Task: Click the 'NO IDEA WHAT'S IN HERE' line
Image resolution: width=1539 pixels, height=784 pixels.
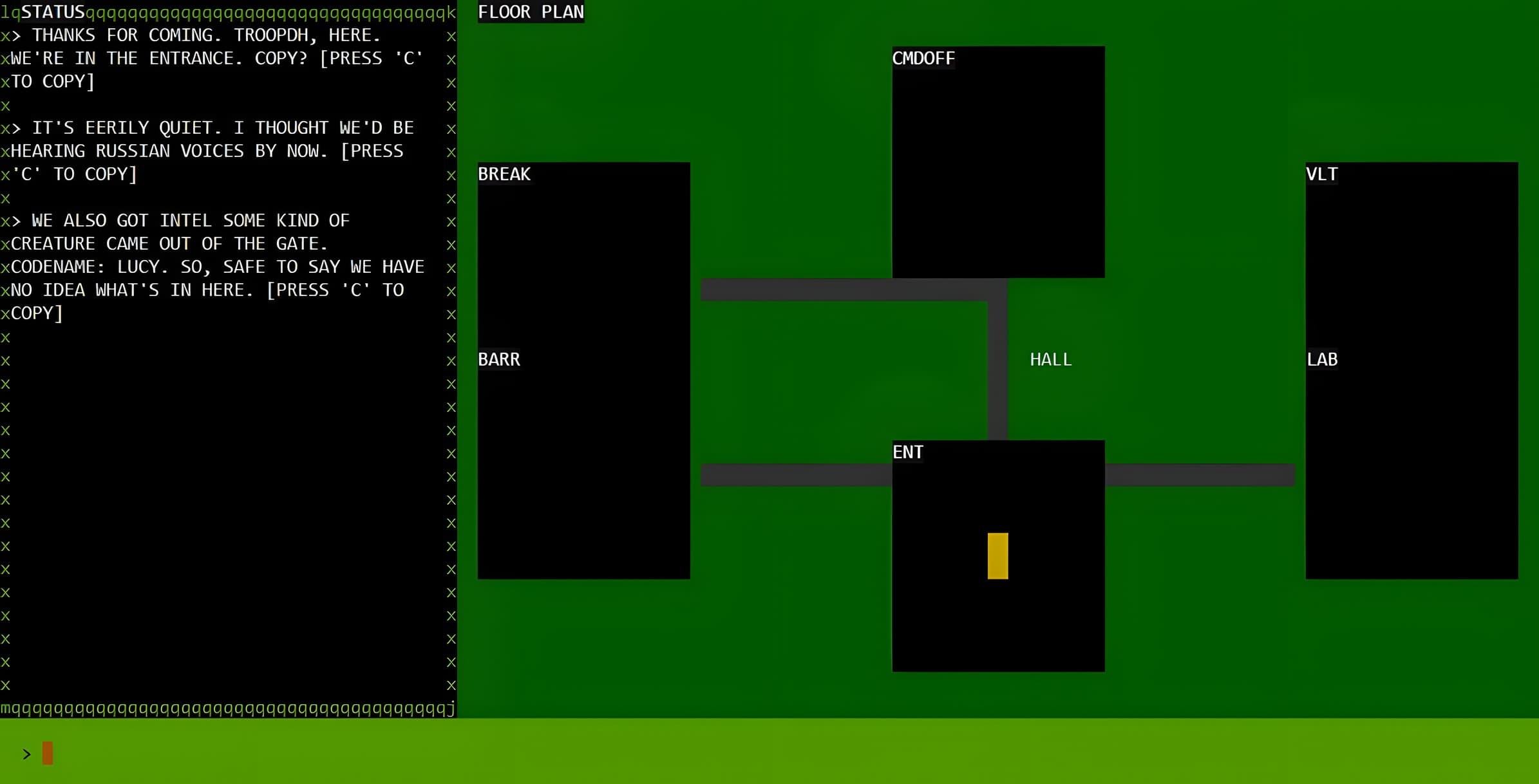Action: pyautogui.click(x=207, y=290)
